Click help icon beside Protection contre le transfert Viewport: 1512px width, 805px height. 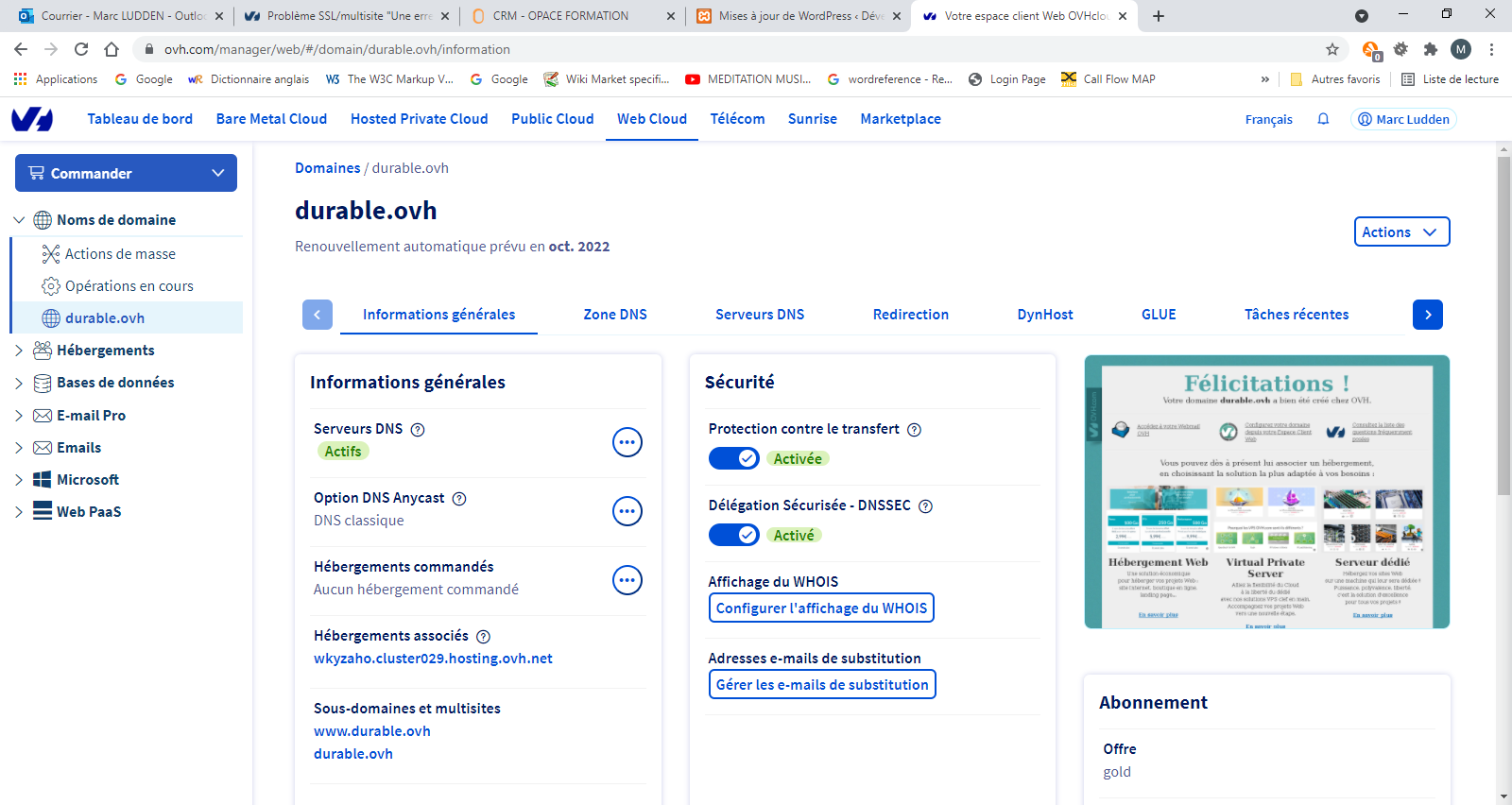point(914,430)
